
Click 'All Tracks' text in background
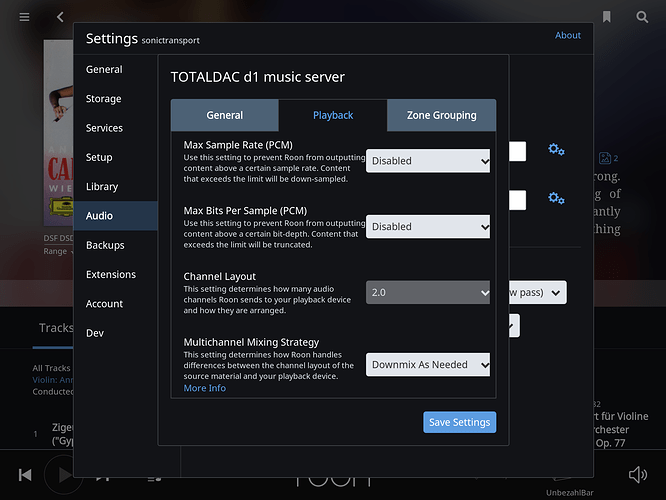click(x=51, y=368)
